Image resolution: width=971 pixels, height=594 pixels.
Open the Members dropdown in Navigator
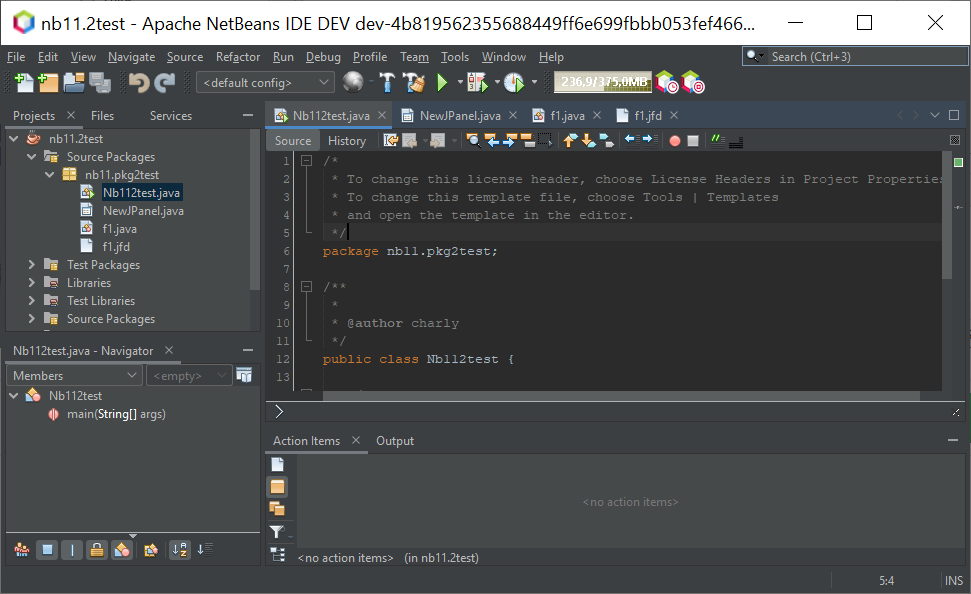click(x=74, y=375)
